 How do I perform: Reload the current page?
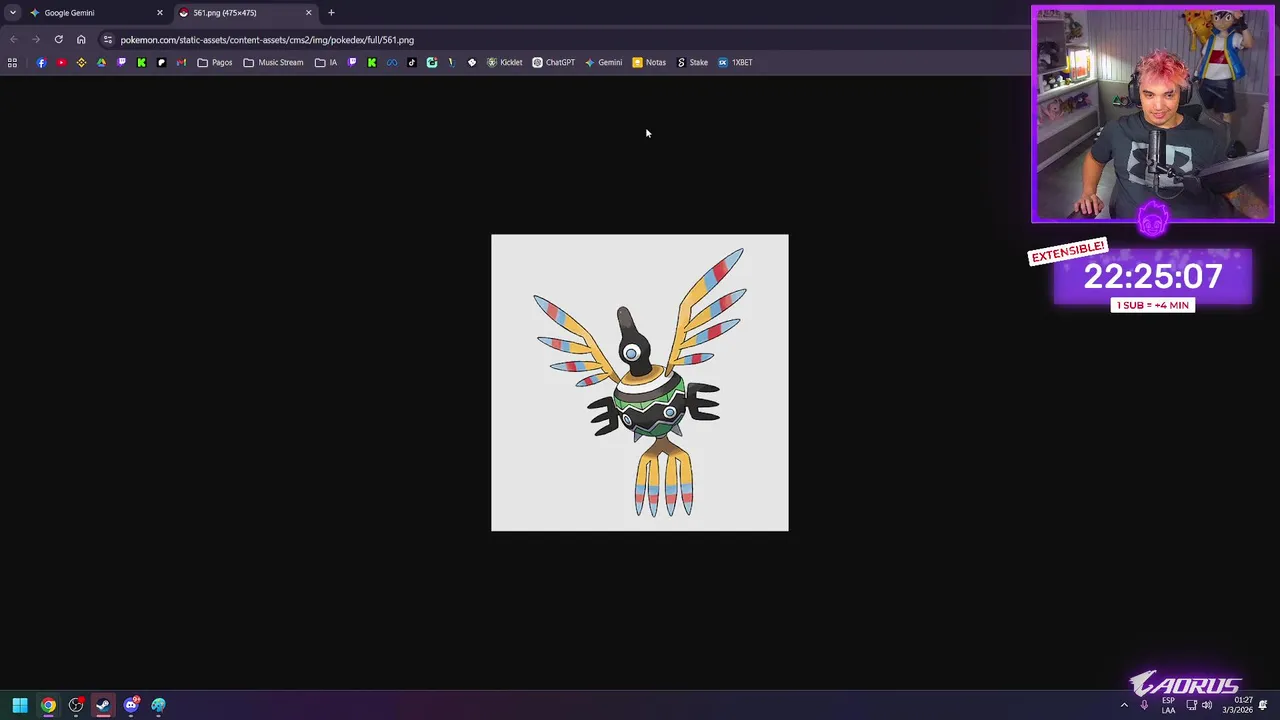pyautogui.click(x=58, y=40)
